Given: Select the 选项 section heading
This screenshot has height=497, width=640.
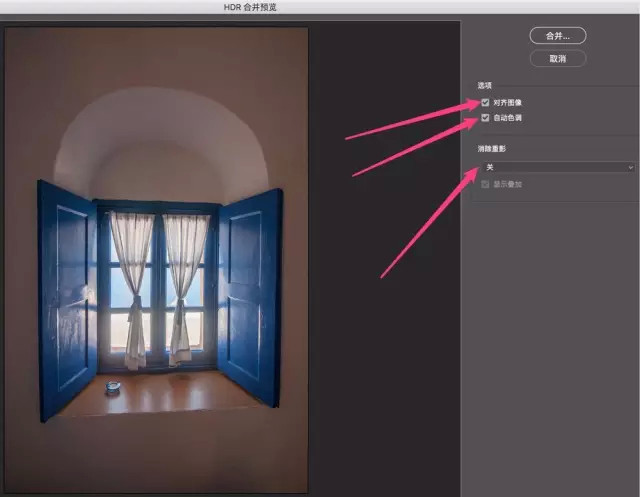Looking at the screenshot, I should pos(484,85).
